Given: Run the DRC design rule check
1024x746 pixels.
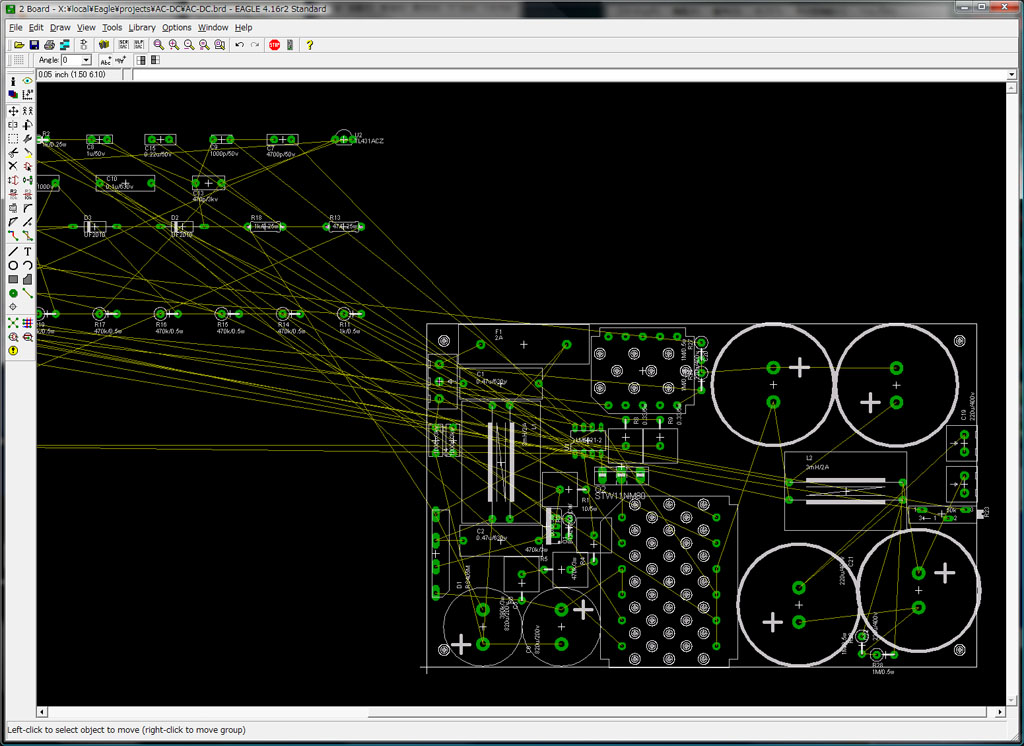Looking at the screenshot, I should click(x=27, y=337).
